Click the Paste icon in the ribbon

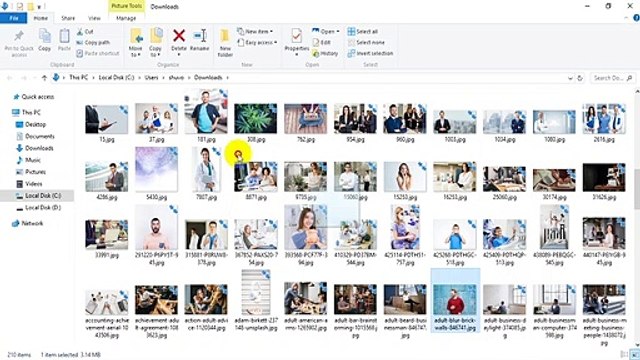pyautogui.click(x=64, y=36)
